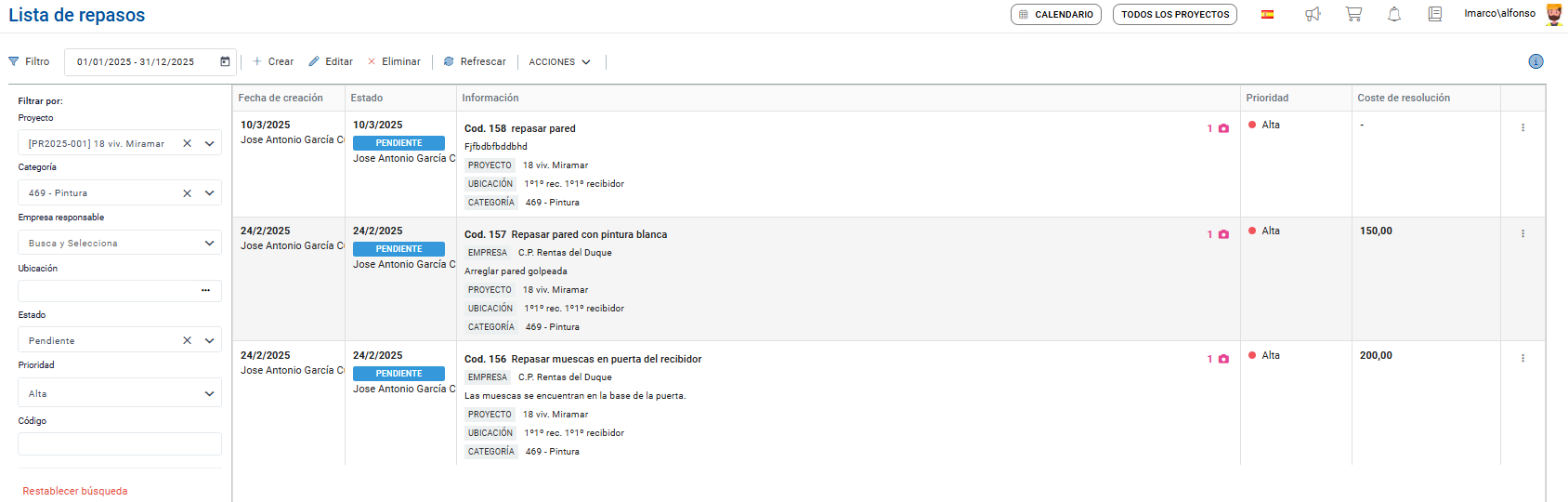Expand the Proyecto dropdown arrow

[209, 143]
